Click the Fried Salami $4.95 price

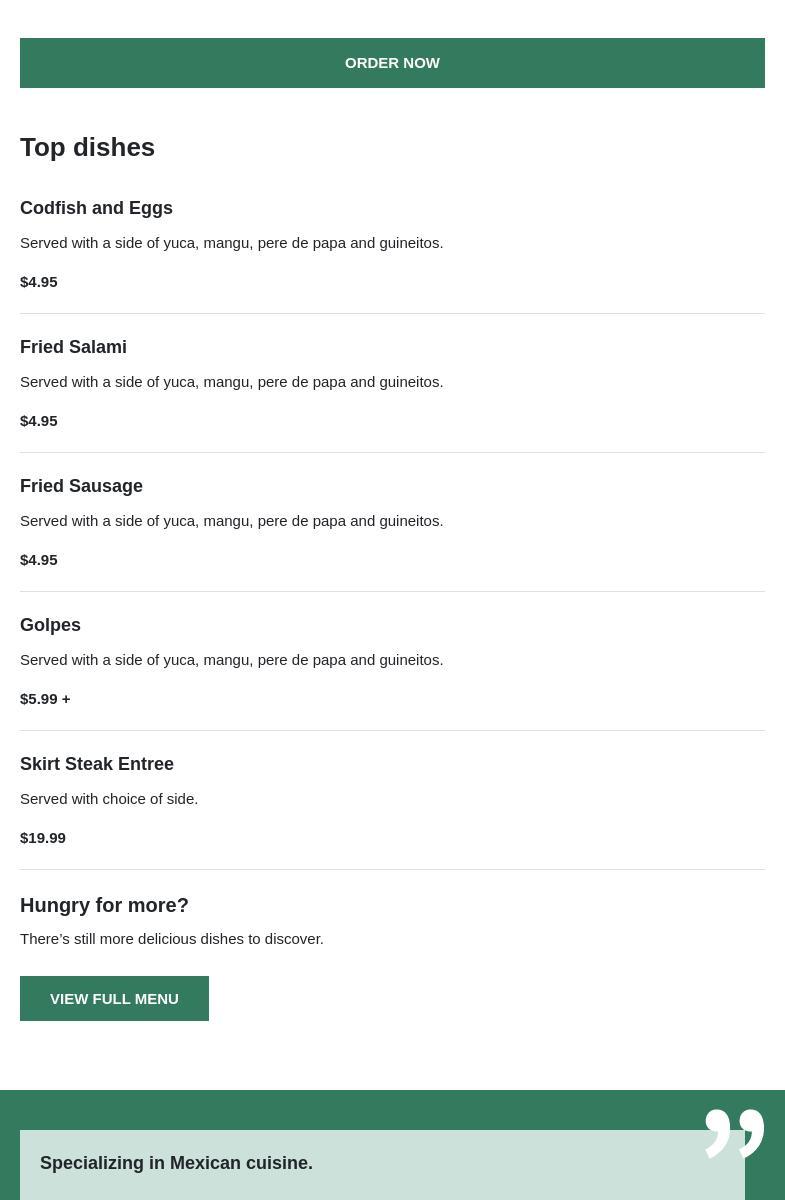[39, 421]
